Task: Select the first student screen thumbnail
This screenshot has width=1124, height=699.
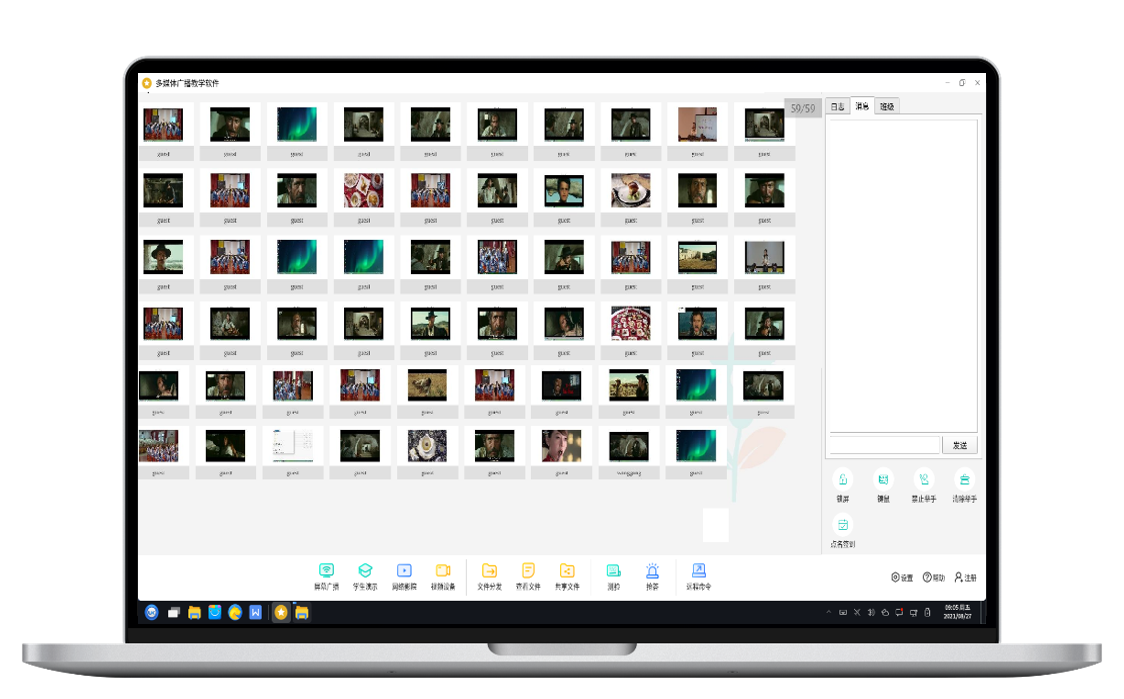Action: [163, 125]
